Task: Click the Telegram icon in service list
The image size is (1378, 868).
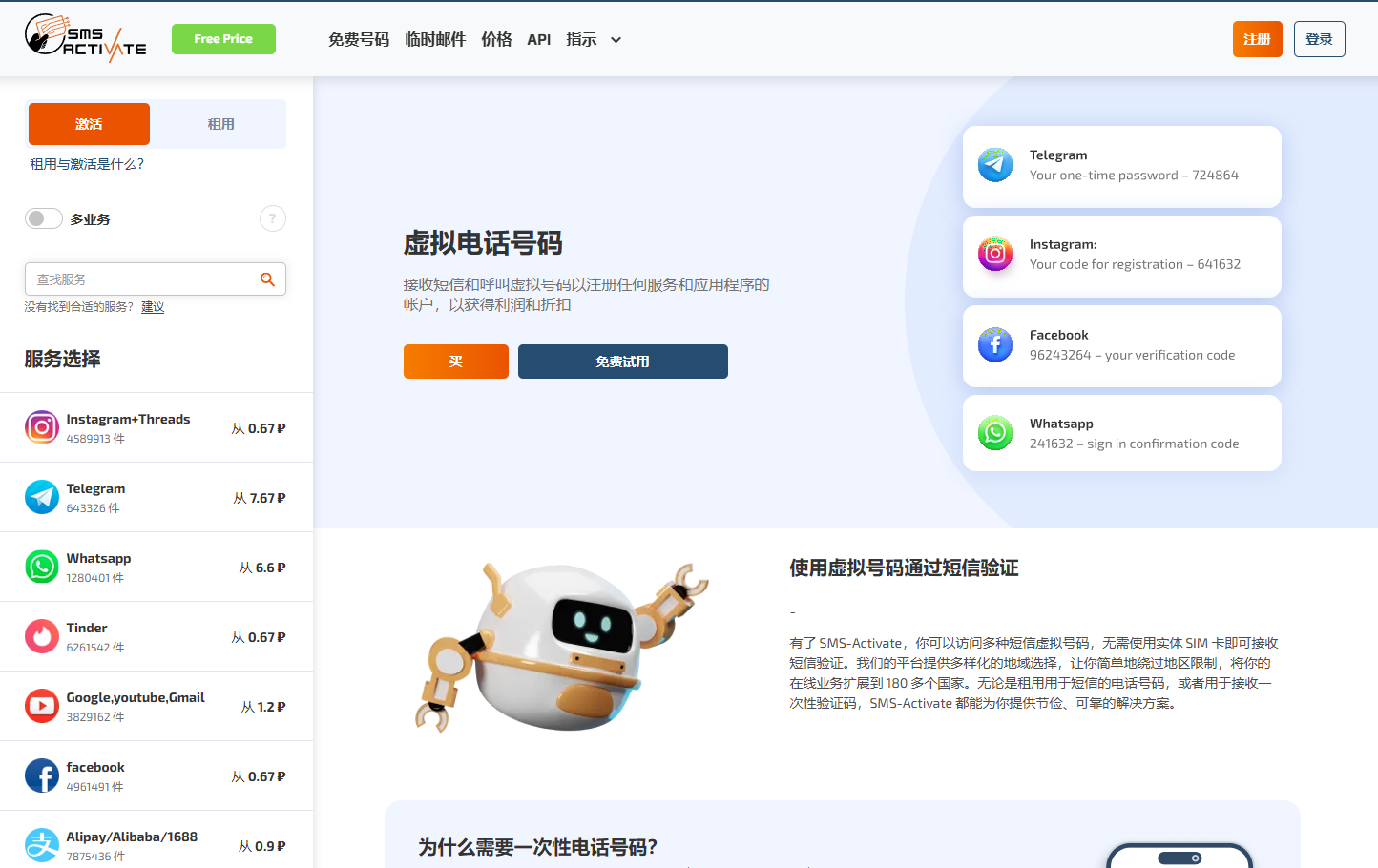Action: click(42, 497)
